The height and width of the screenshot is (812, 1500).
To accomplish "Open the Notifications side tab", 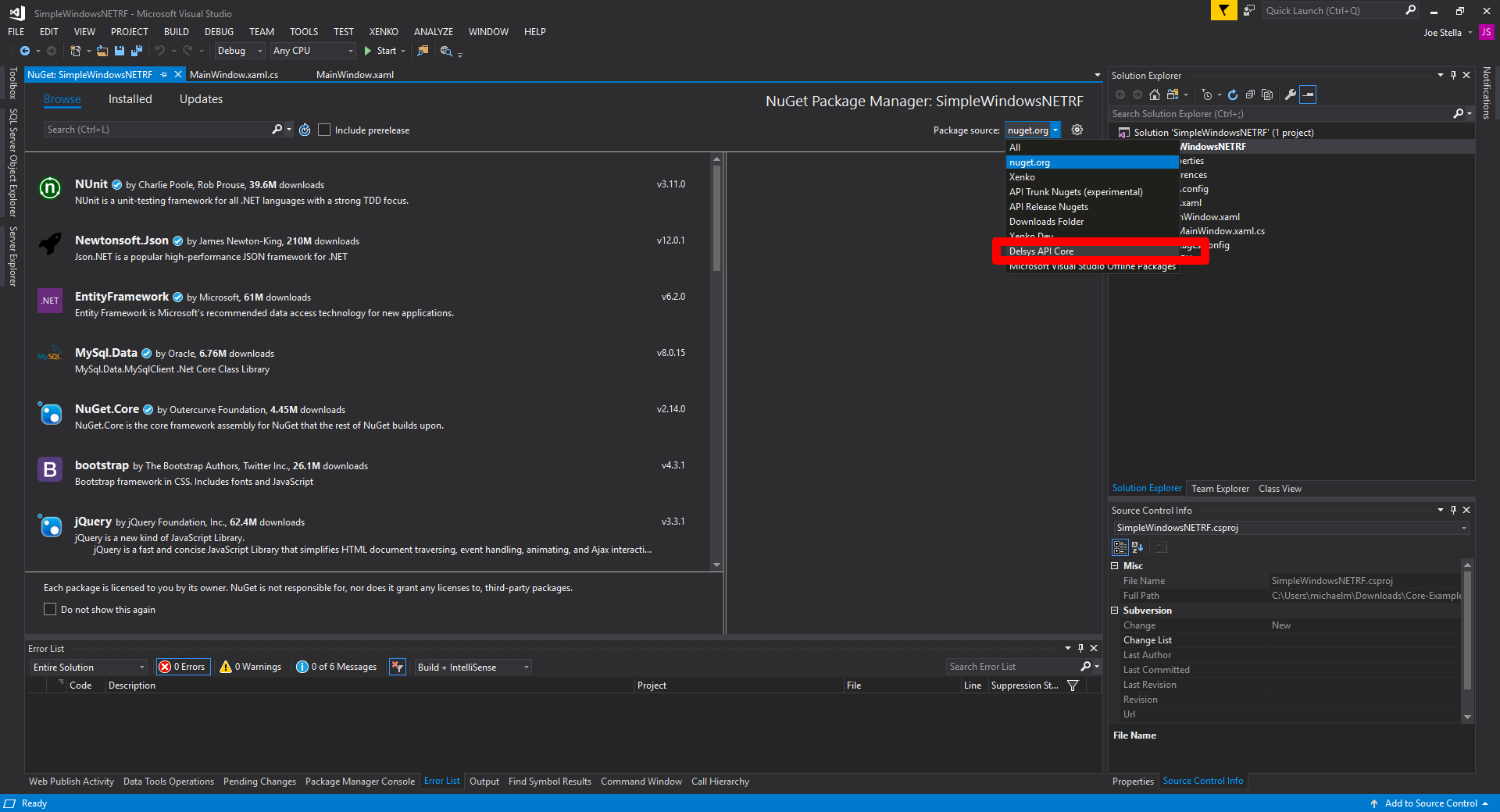I will coord(1487,92).
